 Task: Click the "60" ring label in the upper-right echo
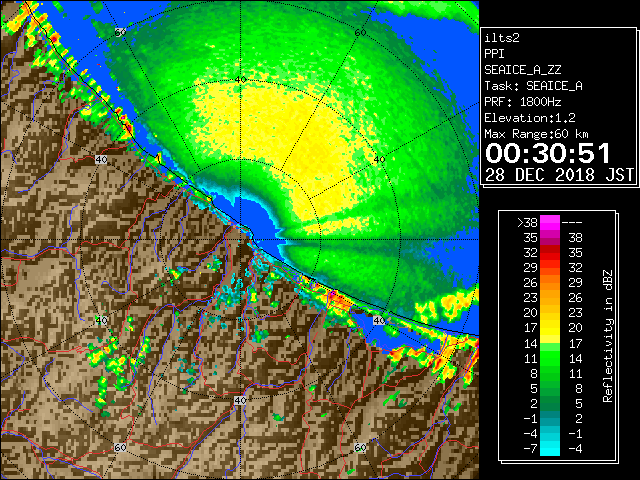pos(360,33)
